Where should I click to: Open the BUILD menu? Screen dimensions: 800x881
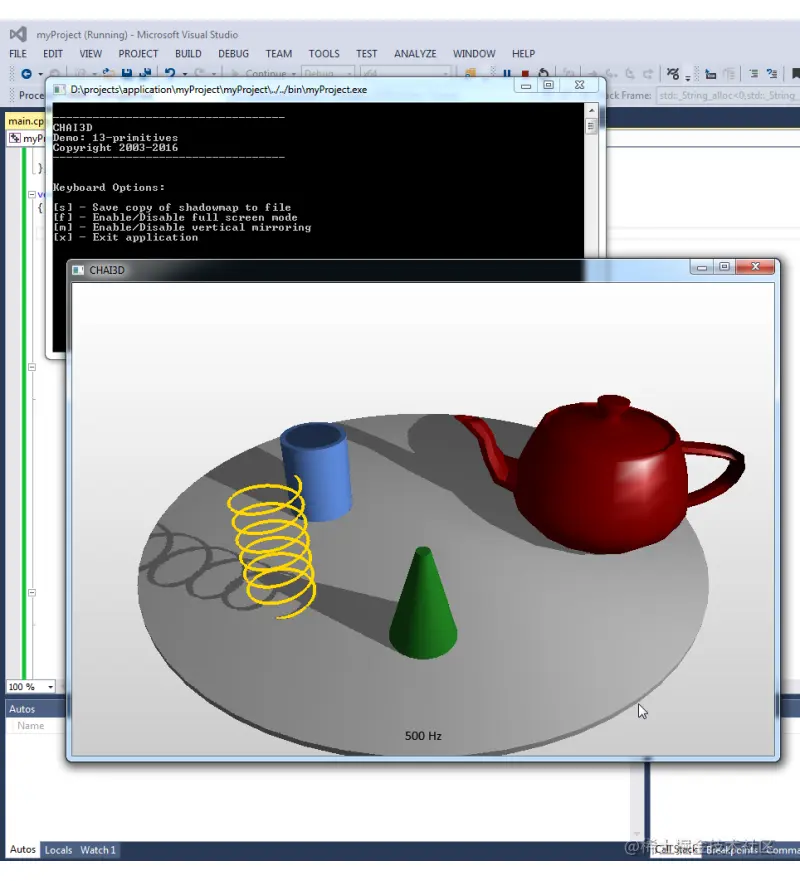[188, 53]
